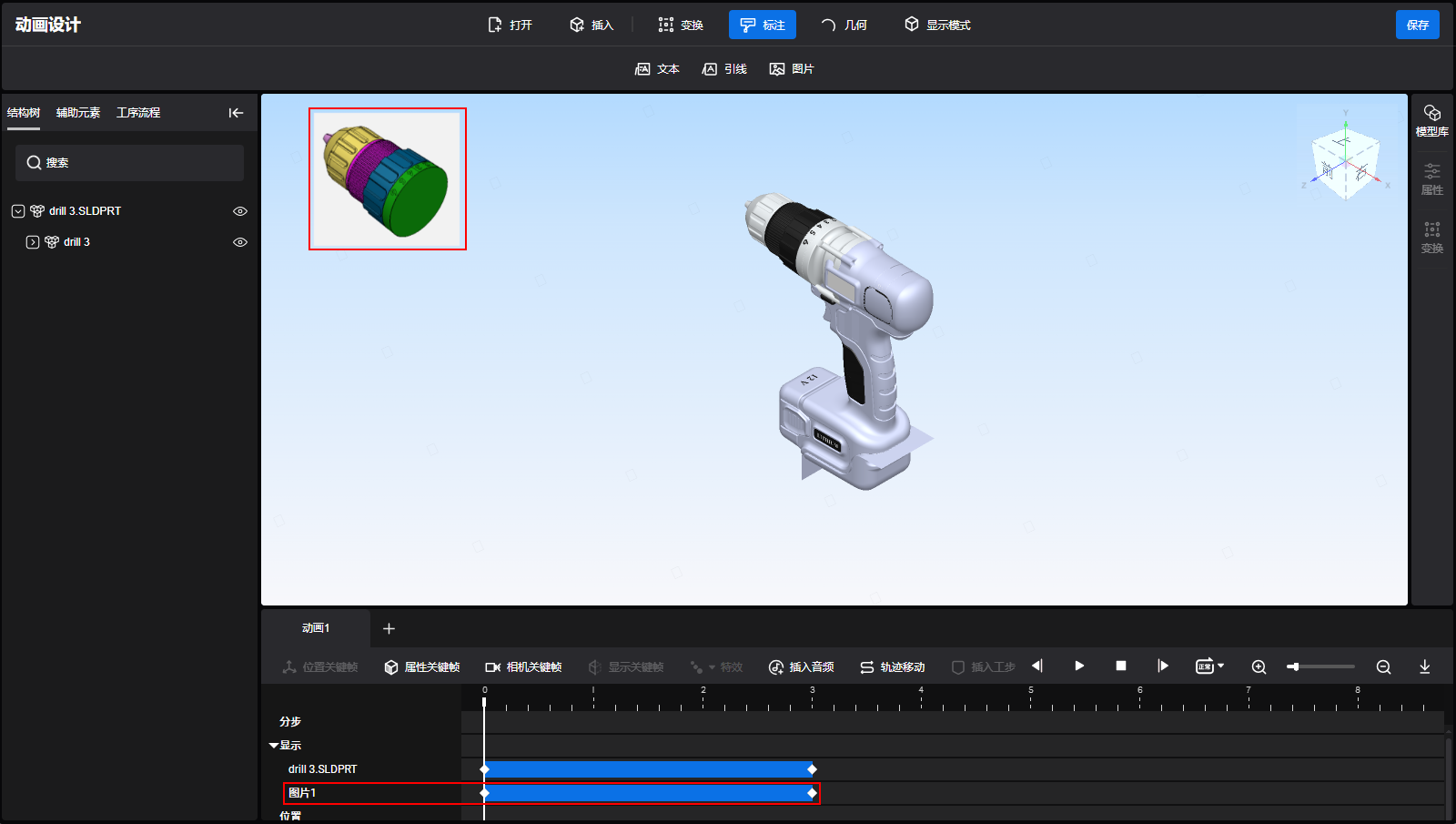Play the animation

tap(1079, 666)
